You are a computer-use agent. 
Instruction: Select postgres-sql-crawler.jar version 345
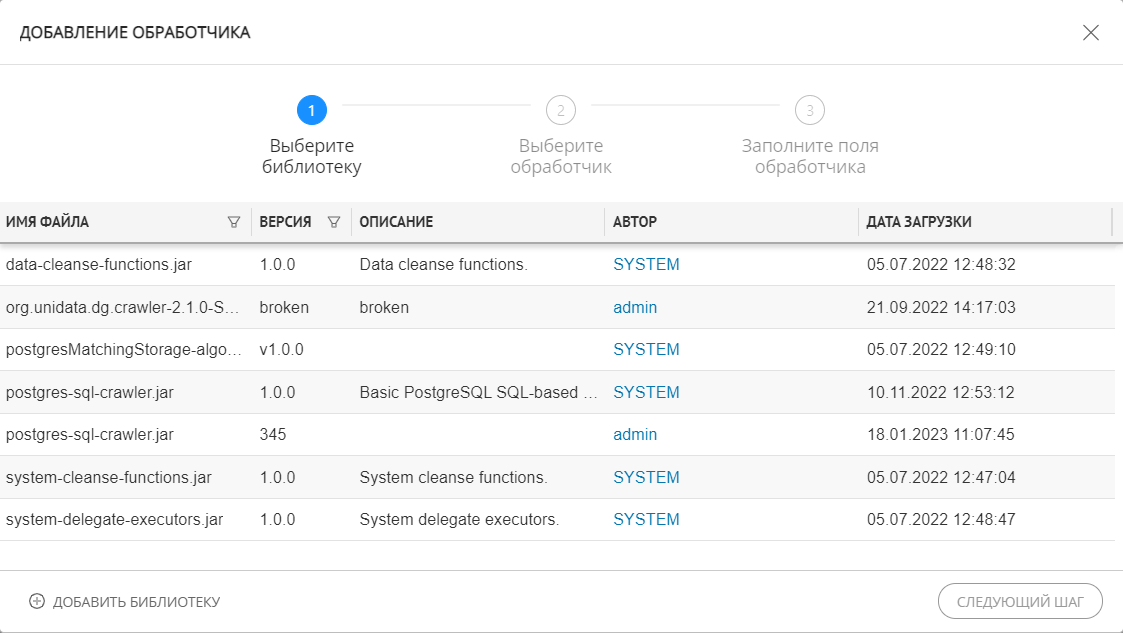click(90, 435)
